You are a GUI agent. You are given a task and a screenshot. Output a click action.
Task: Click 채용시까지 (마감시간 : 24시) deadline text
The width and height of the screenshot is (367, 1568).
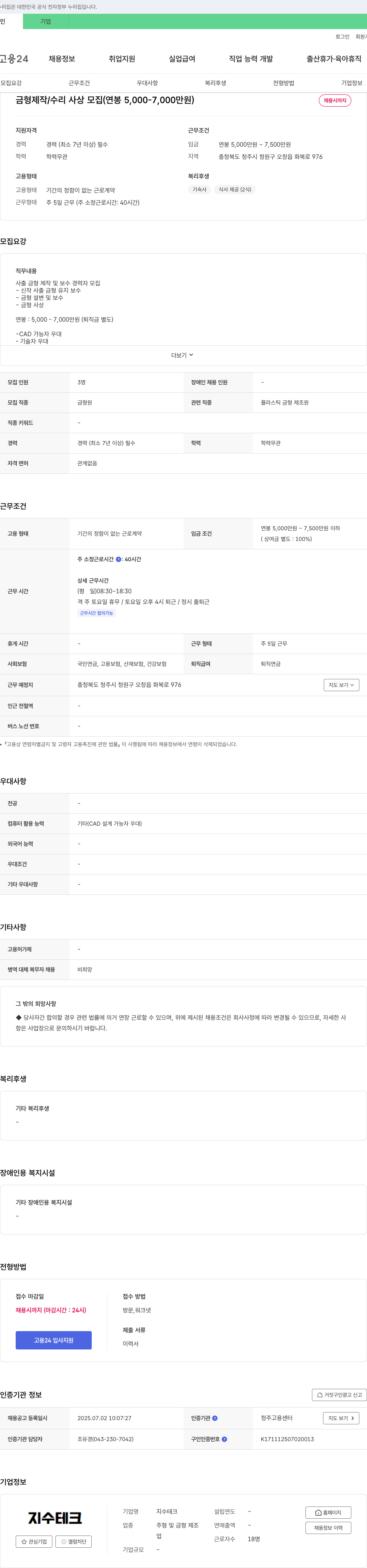51,1310
